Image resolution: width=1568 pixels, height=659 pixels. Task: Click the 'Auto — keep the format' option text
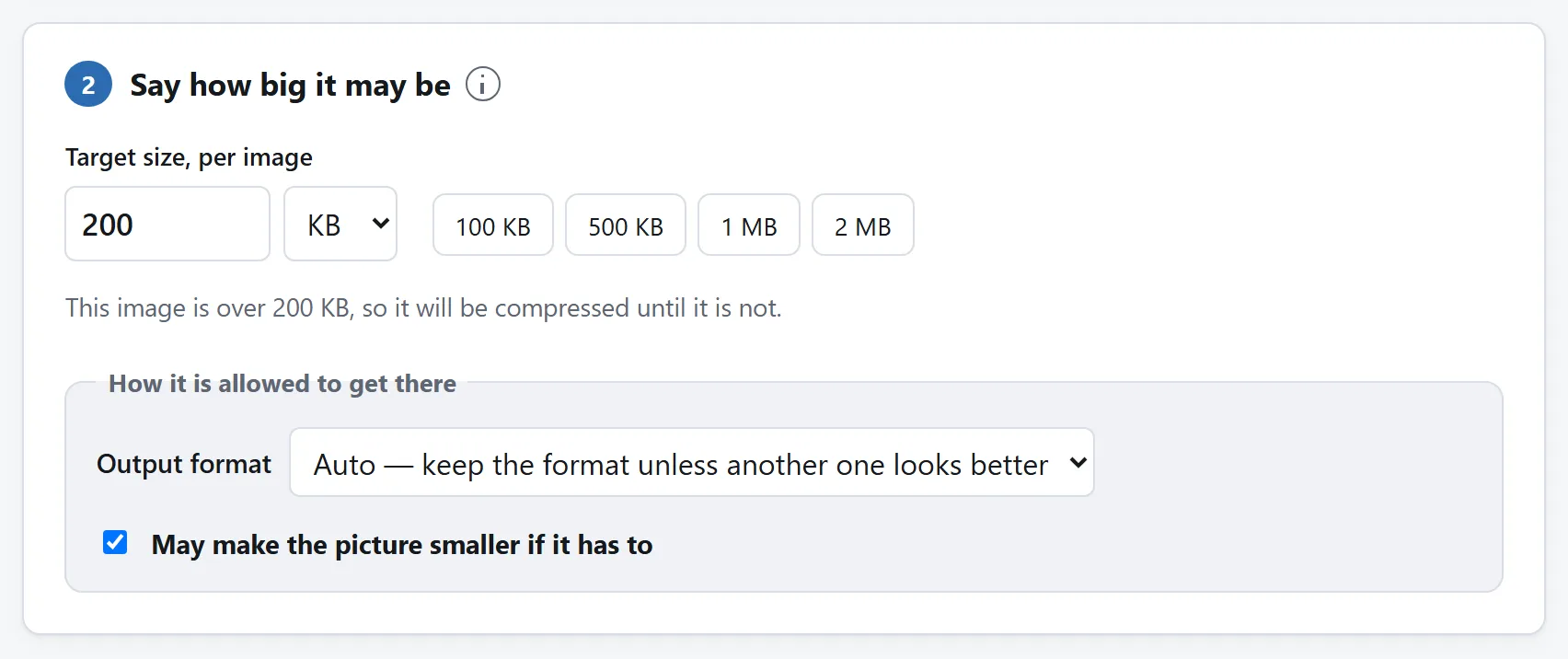(681, 465)
